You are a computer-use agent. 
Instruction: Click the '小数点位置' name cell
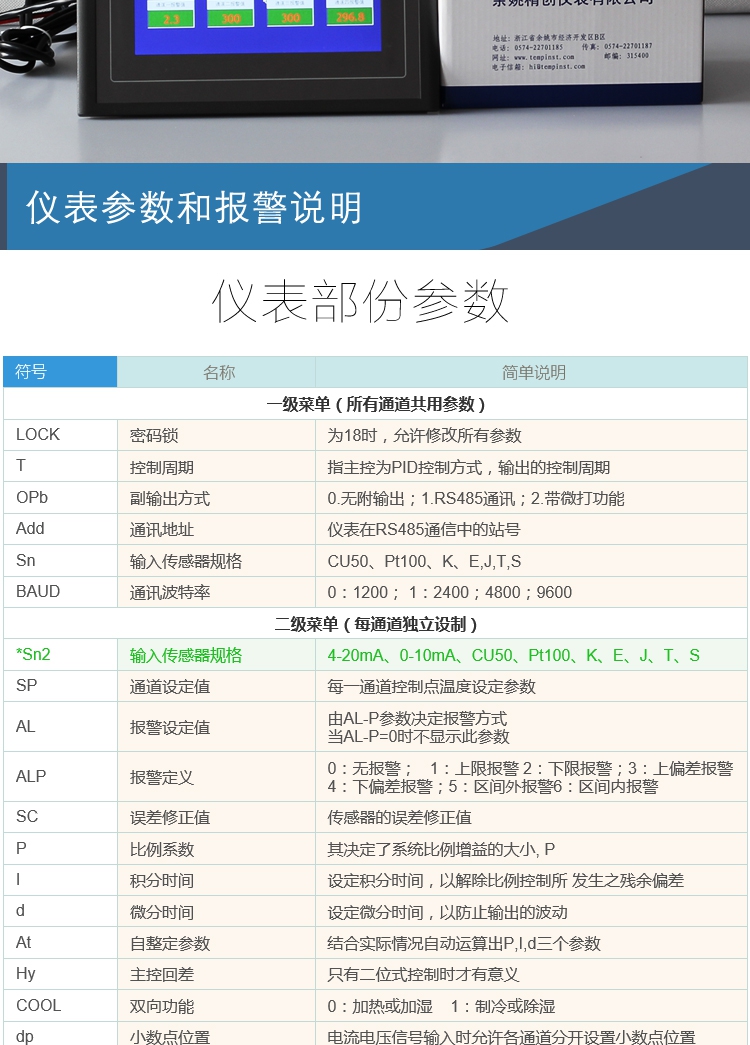point(216,1034)
